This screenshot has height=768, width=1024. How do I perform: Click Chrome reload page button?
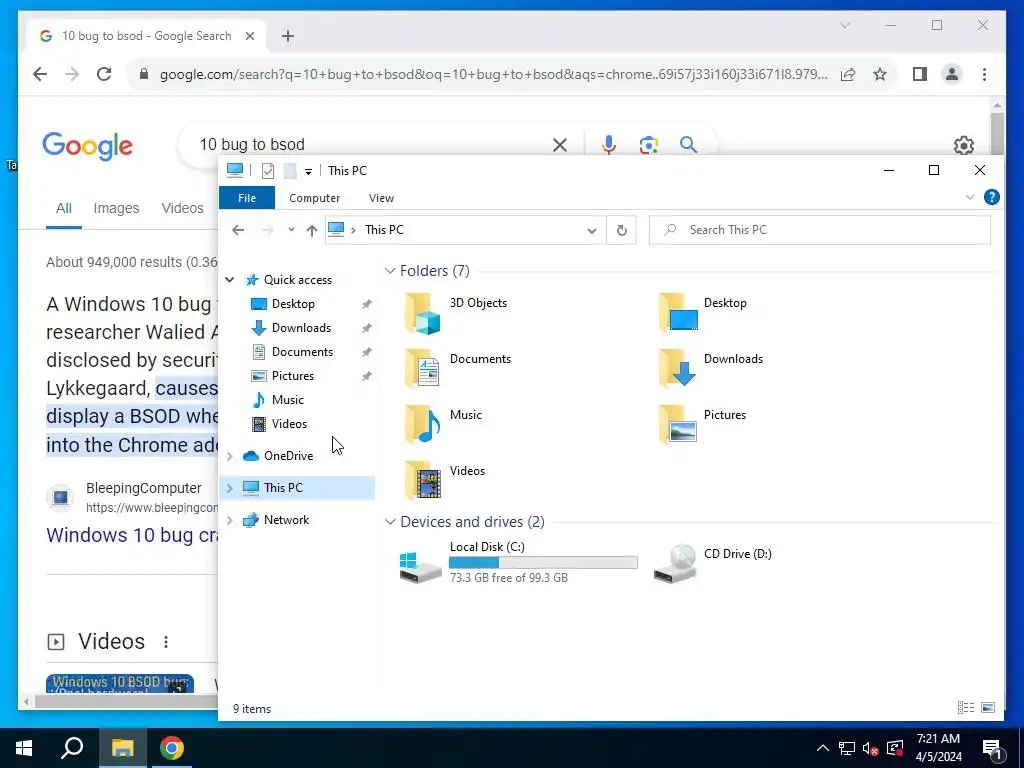click(104, 74)
